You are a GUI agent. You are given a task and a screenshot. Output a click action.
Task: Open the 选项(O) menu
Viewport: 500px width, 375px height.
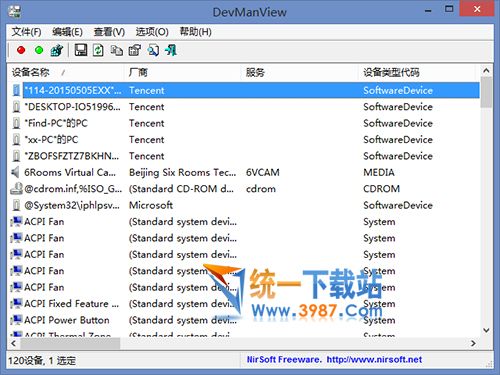point(152,32)
